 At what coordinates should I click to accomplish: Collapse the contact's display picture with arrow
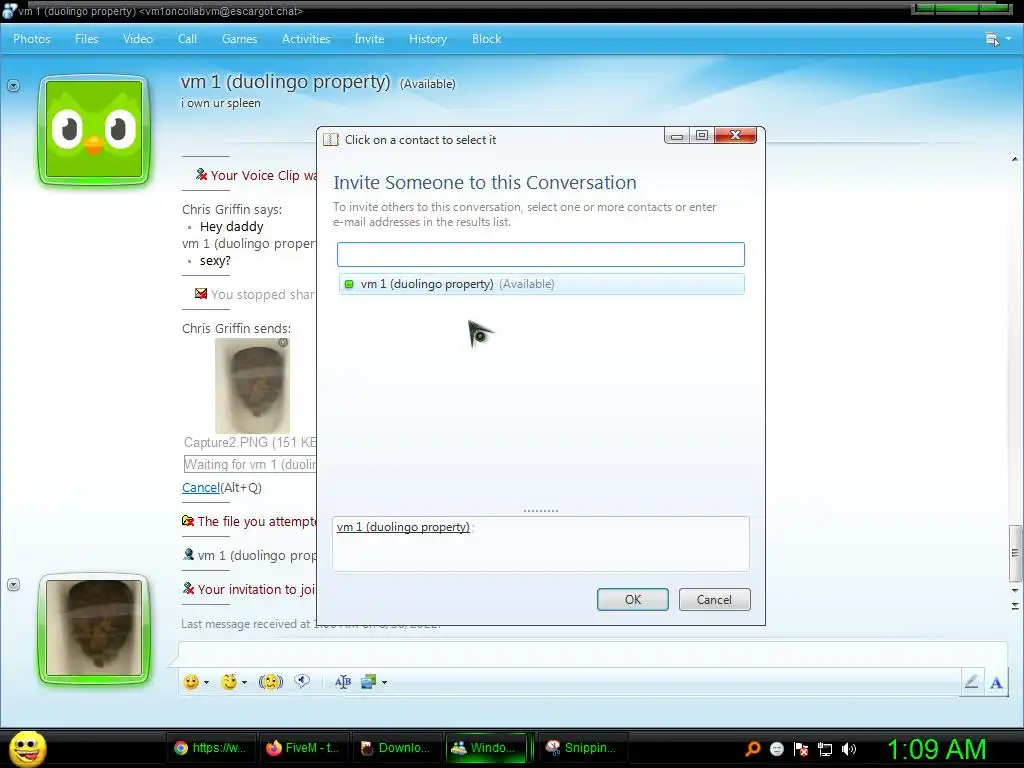13,86
